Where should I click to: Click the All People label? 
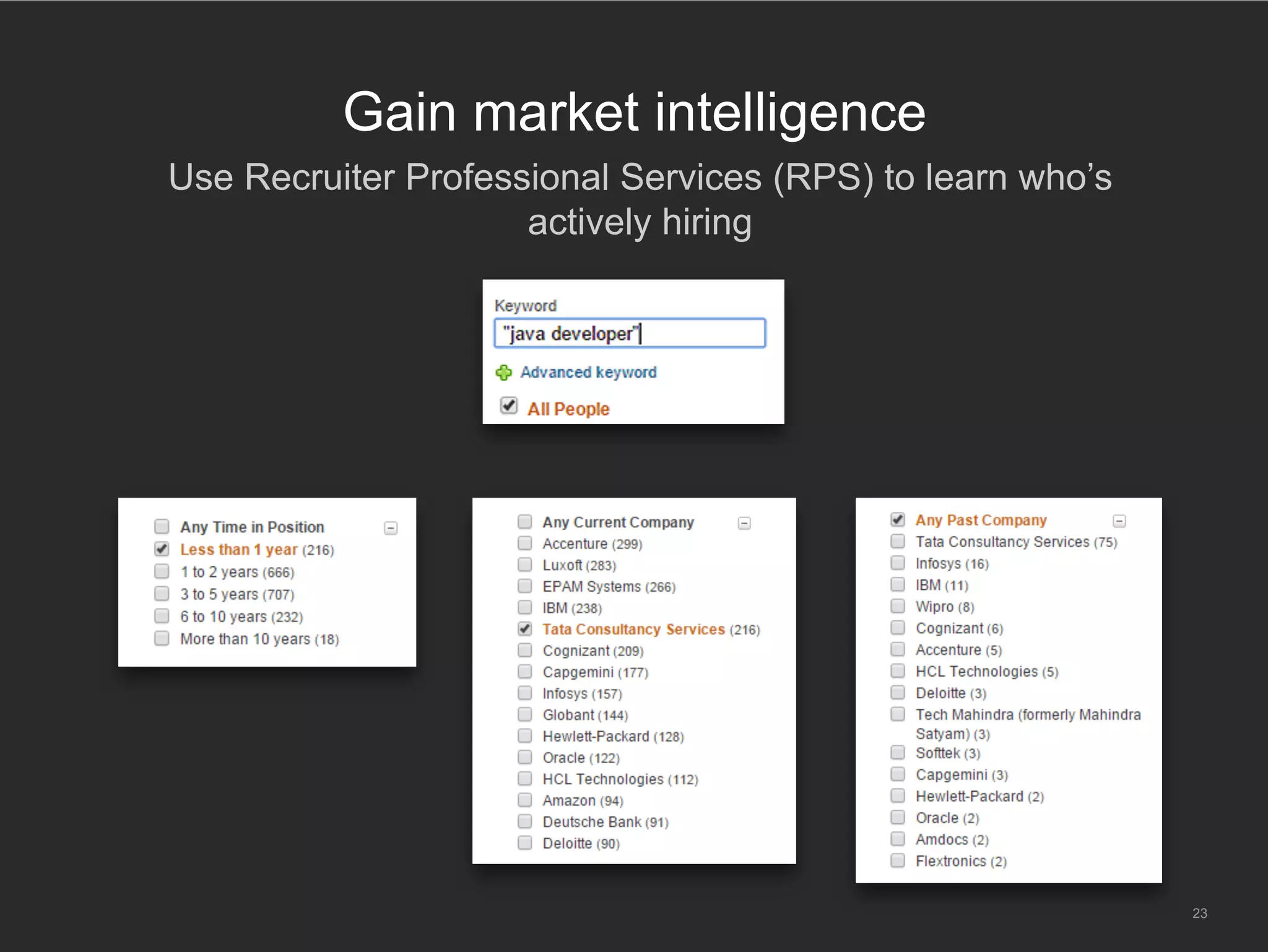point(568,409)
